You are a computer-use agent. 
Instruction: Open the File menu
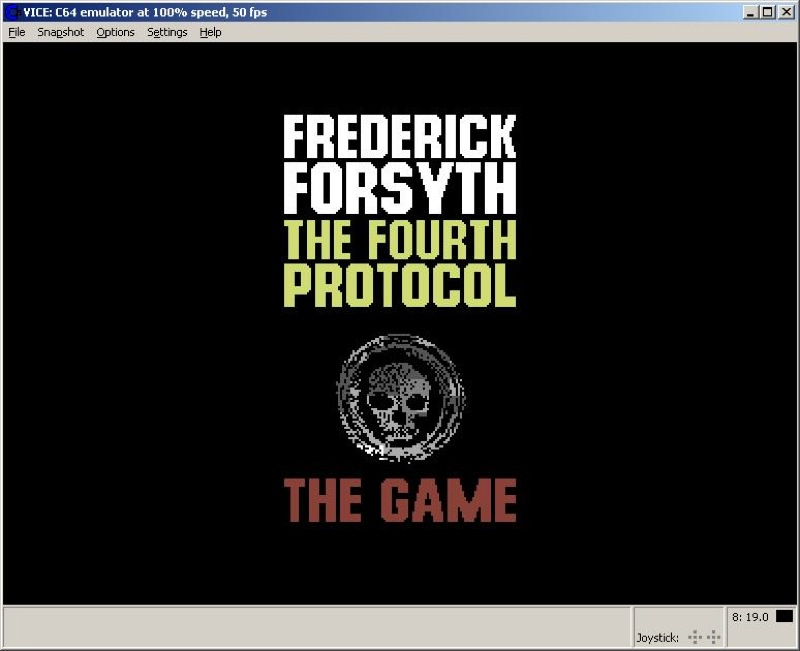tap(17, 32)
